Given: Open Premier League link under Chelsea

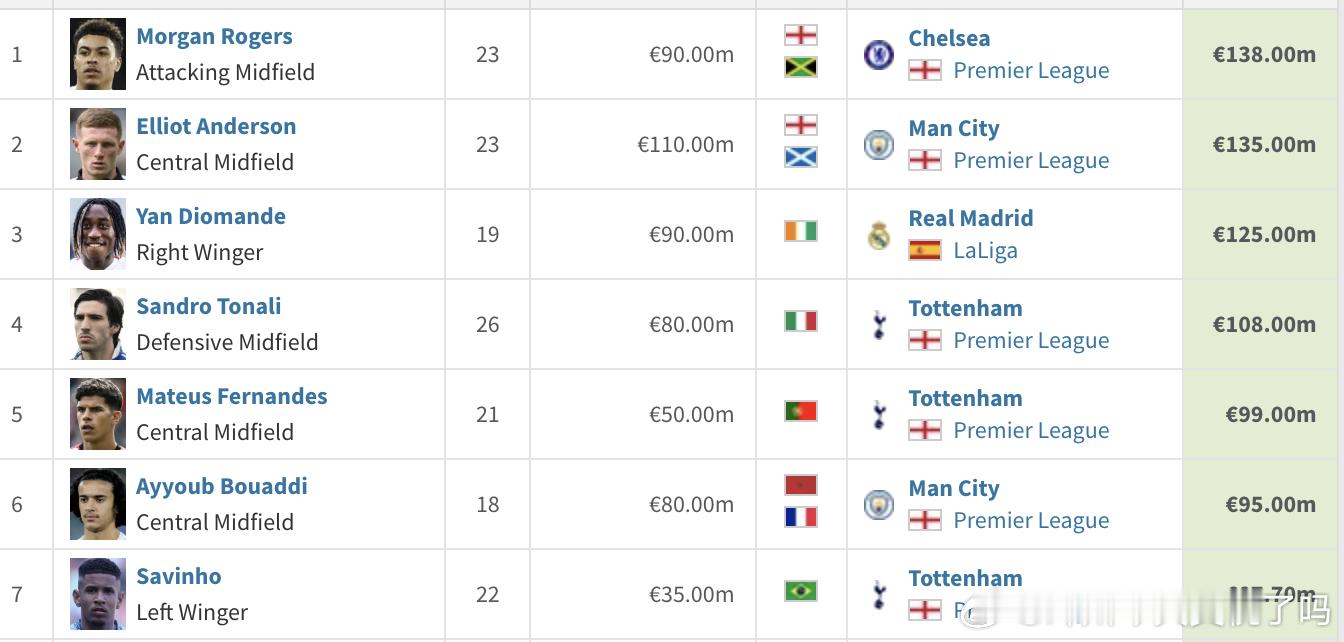Looking at the screenshot, I should [x=1031, y=71].
